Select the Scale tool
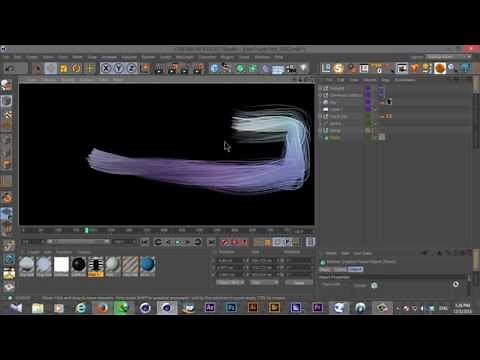Image resolution: width=480 pixels, height=360 pixels. tap(63, 69)
